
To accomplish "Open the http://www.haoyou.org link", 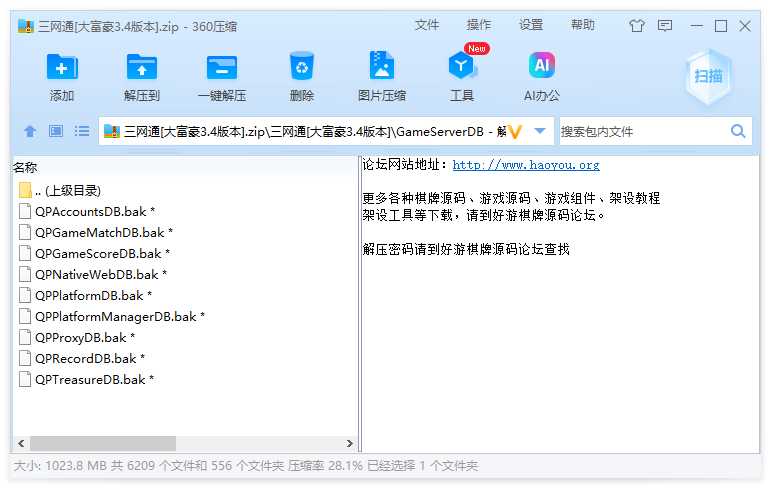I will (526, 165).
